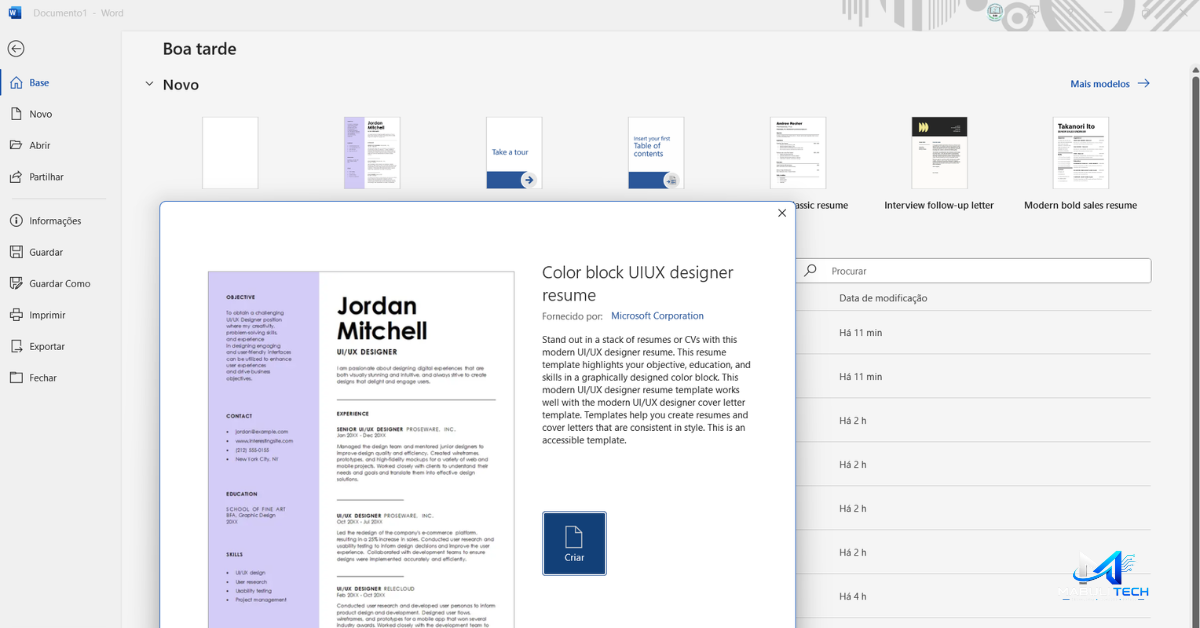Open the Take a tour template
Image resolution: width=1200 pixels, height=628 pixels.
(x=514, y=153)
